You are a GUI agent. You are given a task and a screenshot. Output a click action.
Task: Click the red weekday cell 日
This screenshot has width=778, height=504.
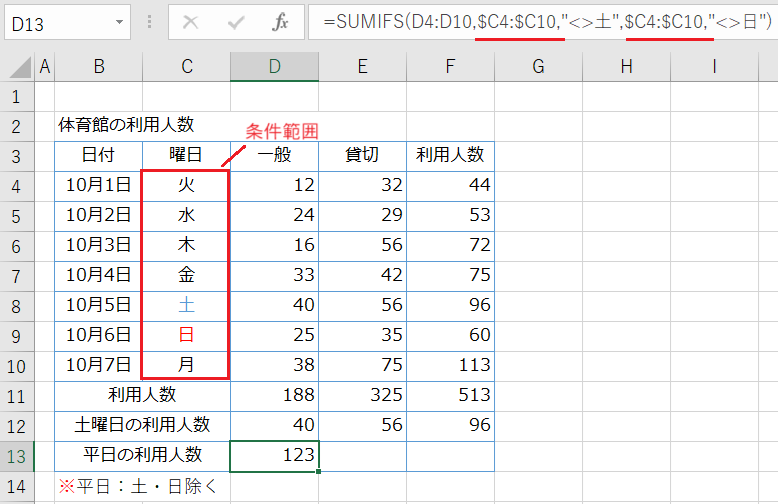point(187,336)
